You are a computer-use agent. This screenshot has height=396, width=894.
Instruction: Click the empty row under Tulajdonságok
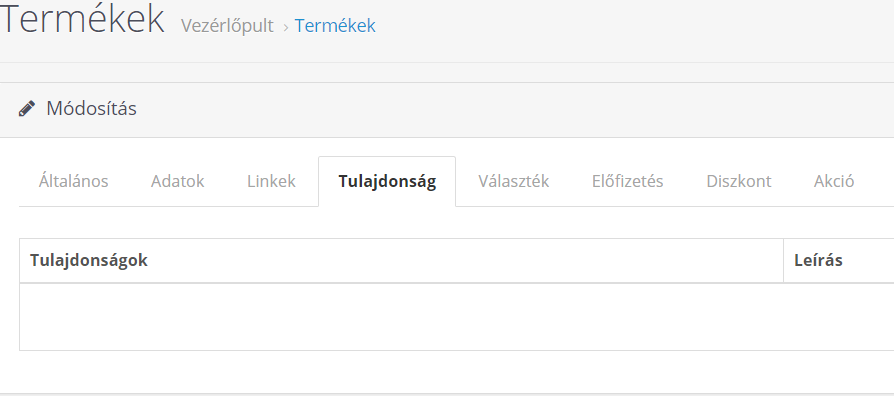tap(401, 317)
